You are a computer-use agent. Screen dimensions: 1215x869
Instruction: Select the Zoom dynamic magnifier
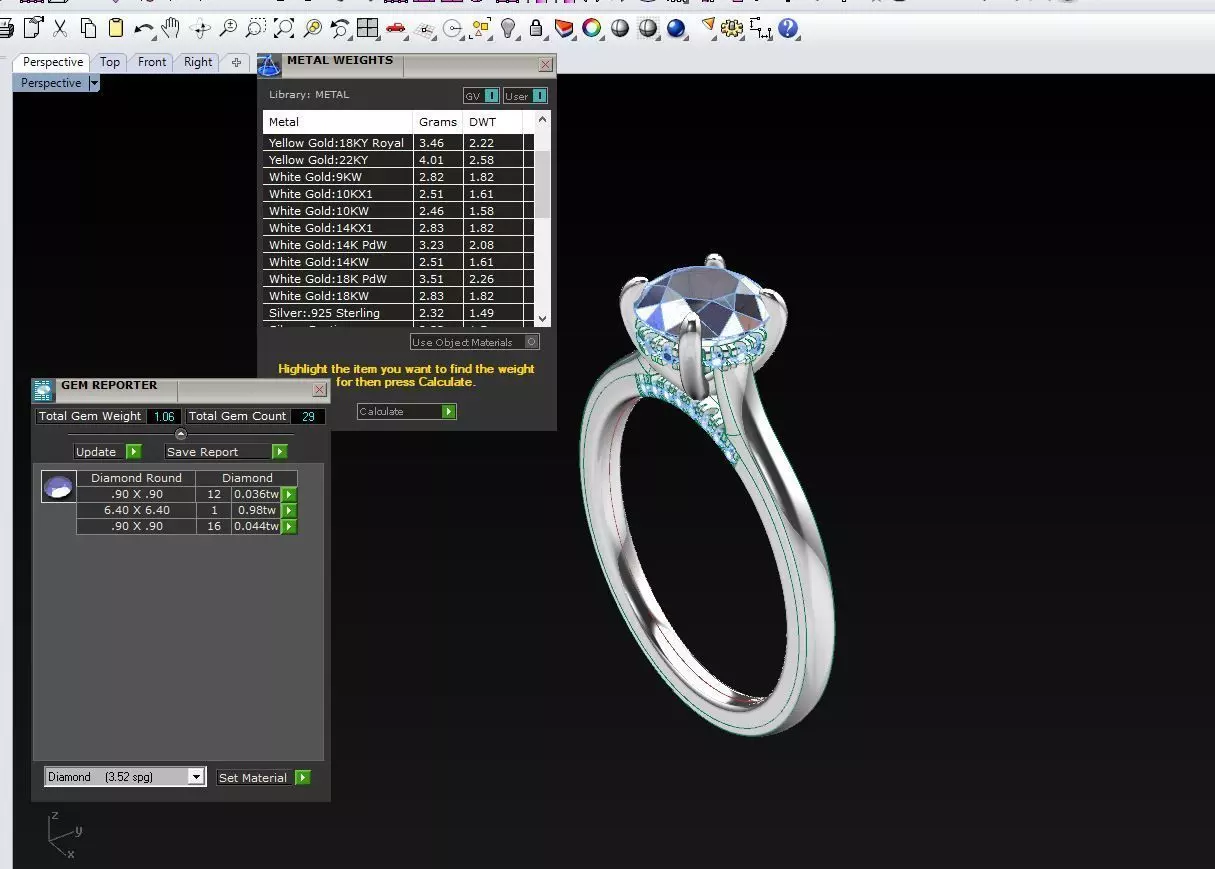tap(228, 28)
